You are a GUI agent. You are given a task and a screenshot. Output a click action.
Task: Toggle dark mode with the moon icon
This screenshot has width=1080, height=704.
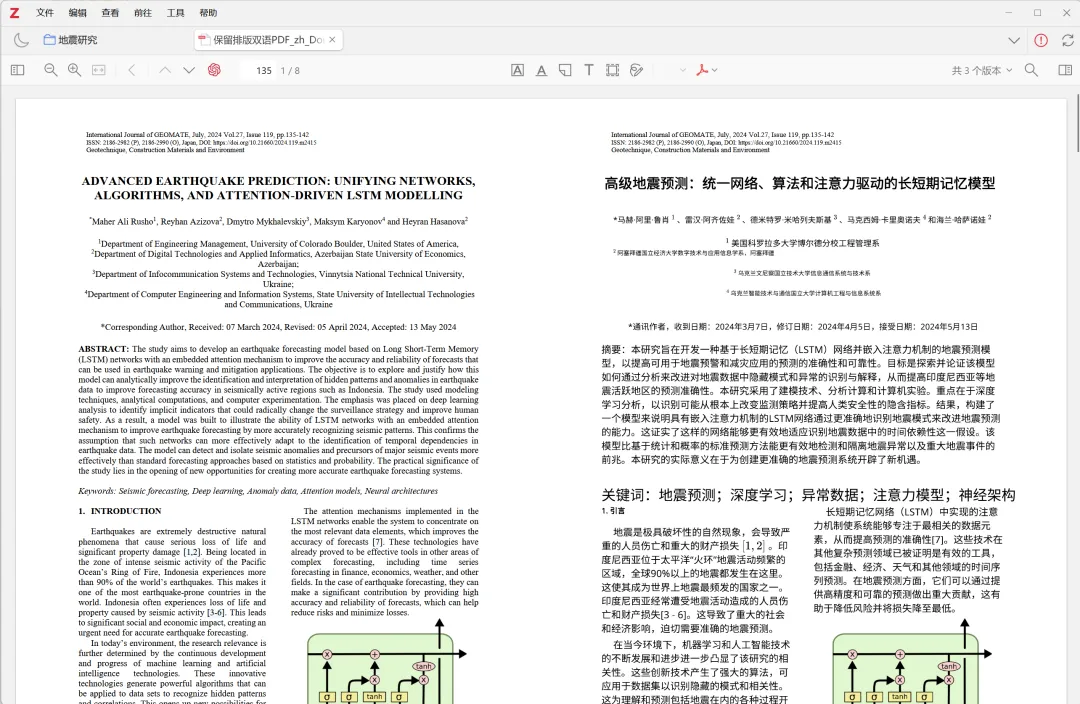pos(21,41)
